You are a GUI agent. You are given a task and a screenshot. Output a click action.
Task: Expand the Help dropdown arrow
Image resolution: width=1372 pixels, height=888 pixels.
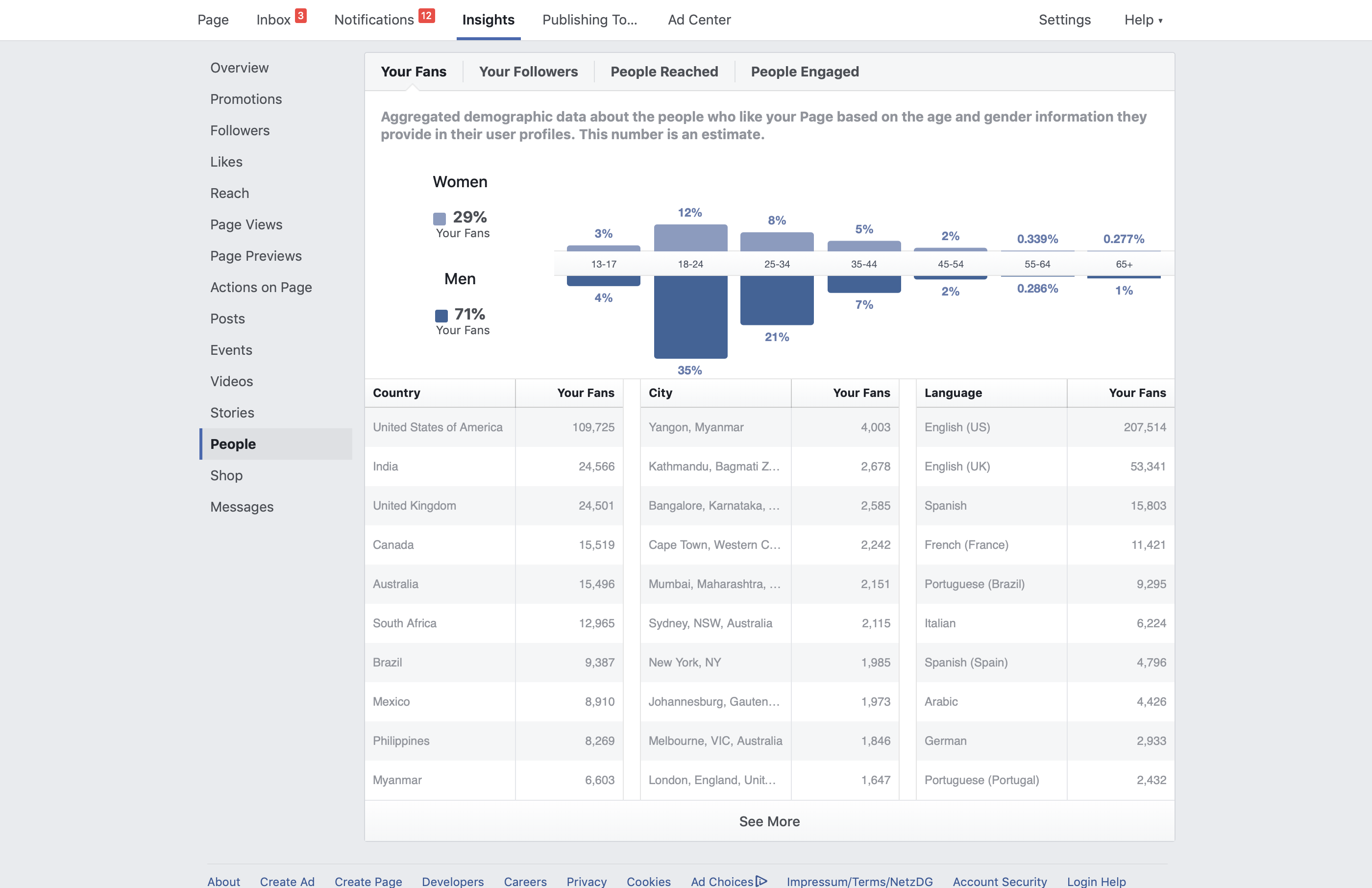(x=1160, y=21)
